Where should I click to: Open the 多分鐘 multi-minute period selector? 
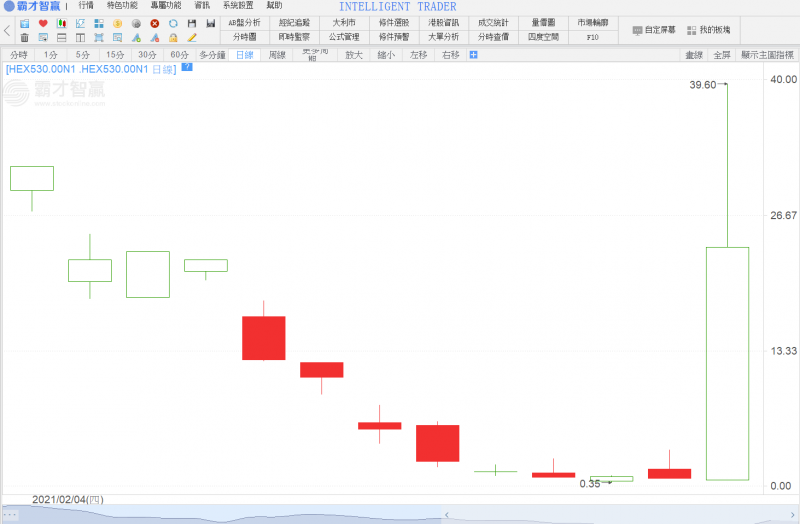pos(211,55)
